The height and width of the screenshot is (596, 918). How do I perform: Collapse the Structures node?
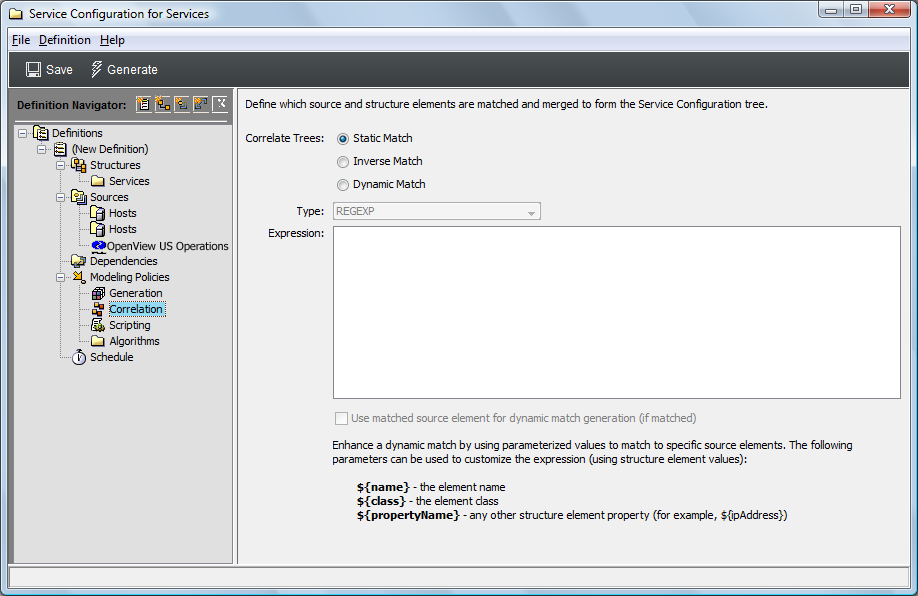[60, 165]
